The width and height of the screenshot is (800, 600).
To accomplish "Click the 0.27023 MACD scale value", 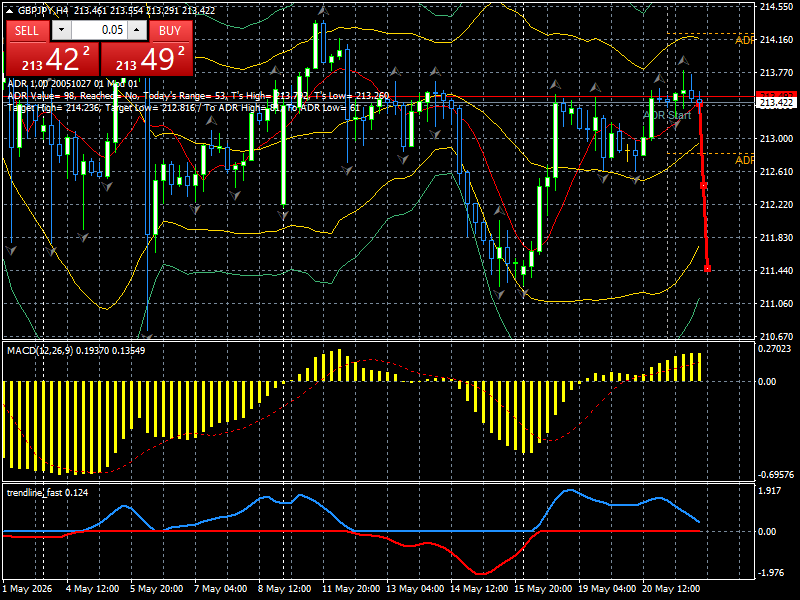I will pyautogui.click(x=774, y=349).
